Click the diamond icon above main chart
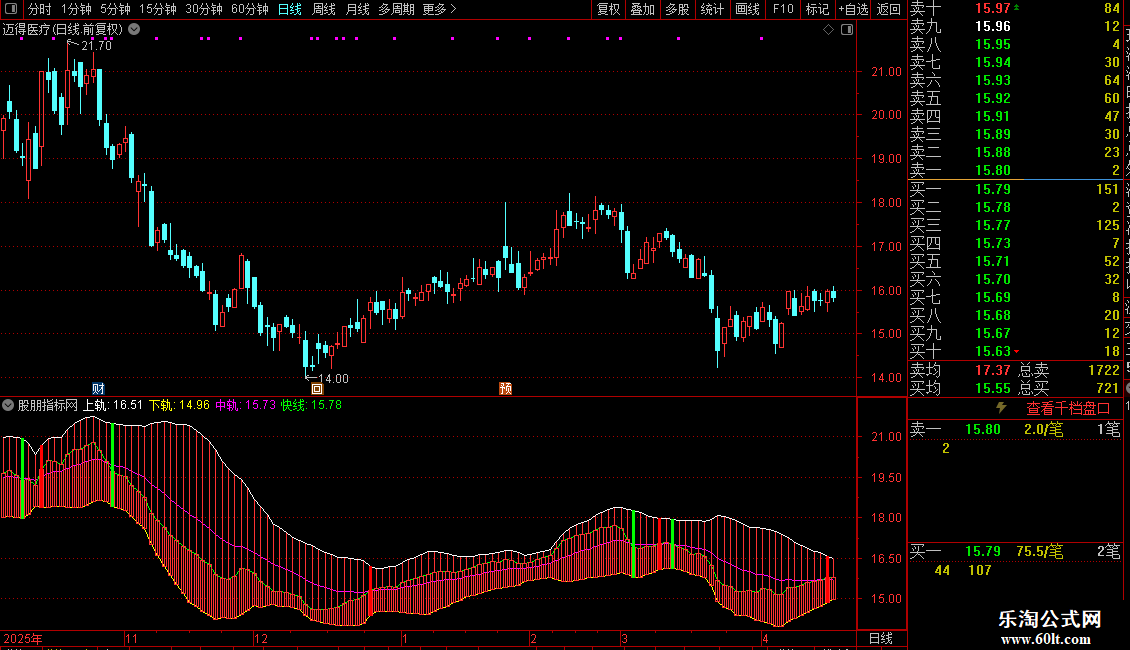 [x=828, y=30]
